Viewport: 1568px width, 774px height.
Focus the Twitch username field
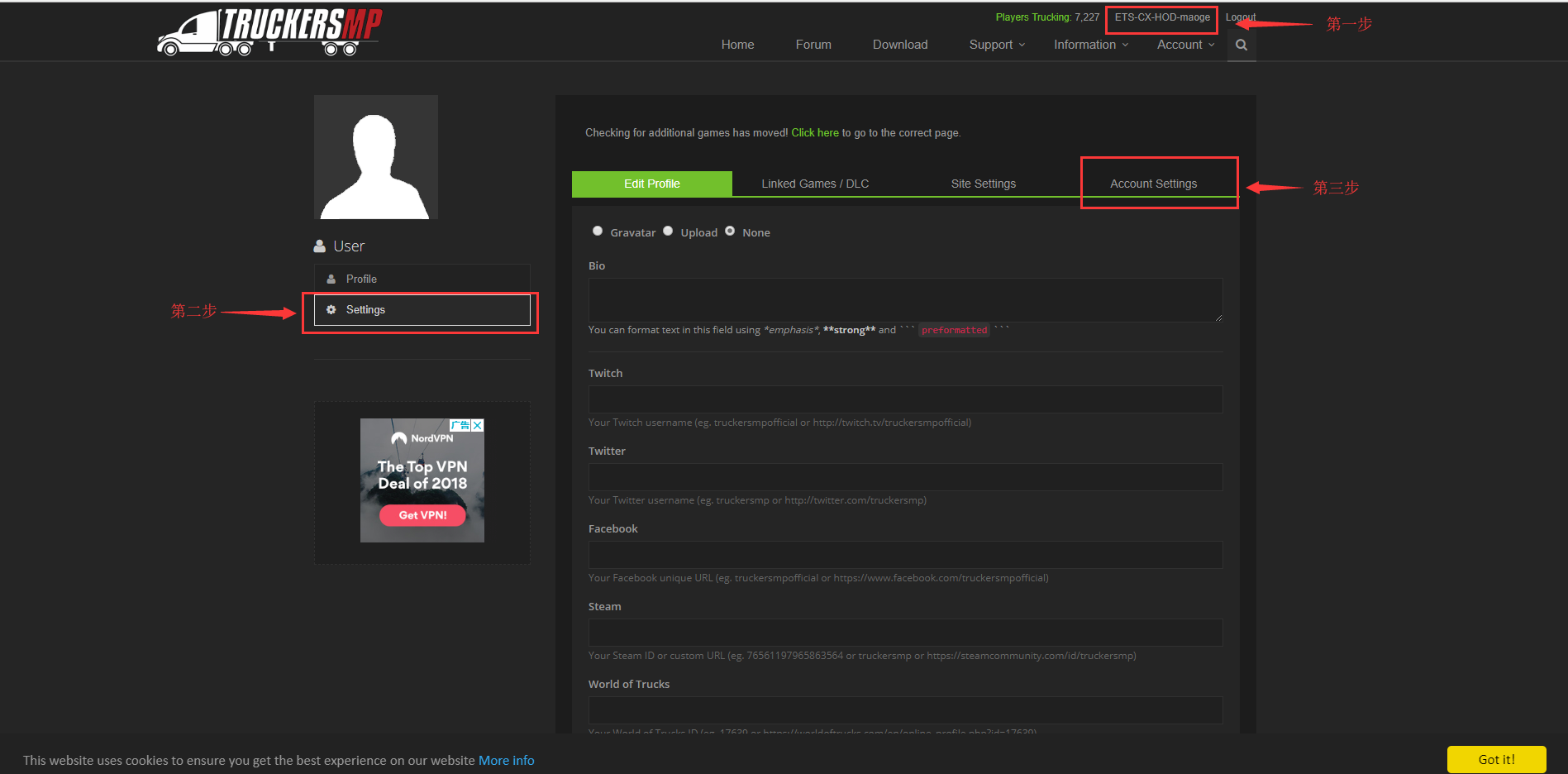pyautogui.click(x=905, y=399)
